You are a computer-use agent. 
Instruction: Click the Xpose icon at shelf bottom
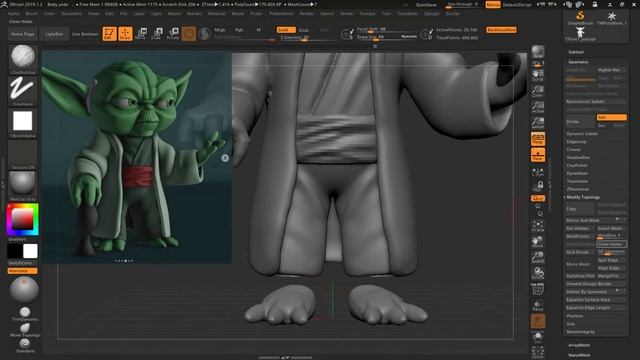tap(538, 352)
